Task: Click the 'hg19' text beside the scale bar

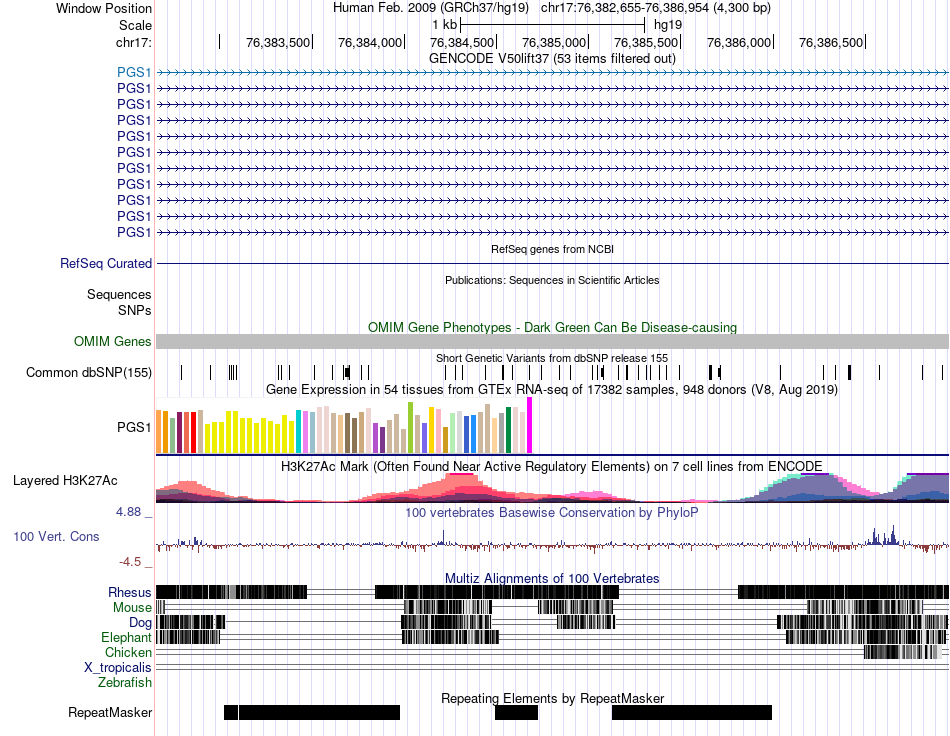Action: pos(668,25)
